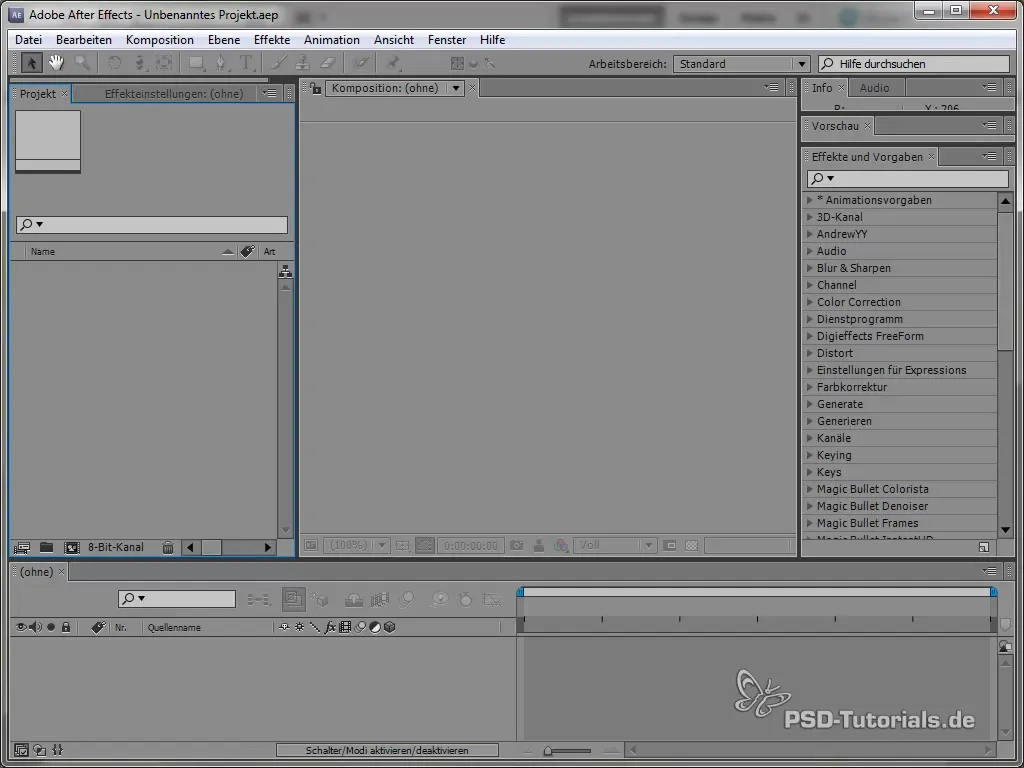Expand the Animationsvorgaben category
This screenshot has height=768, width=1024.
(810, 200)
